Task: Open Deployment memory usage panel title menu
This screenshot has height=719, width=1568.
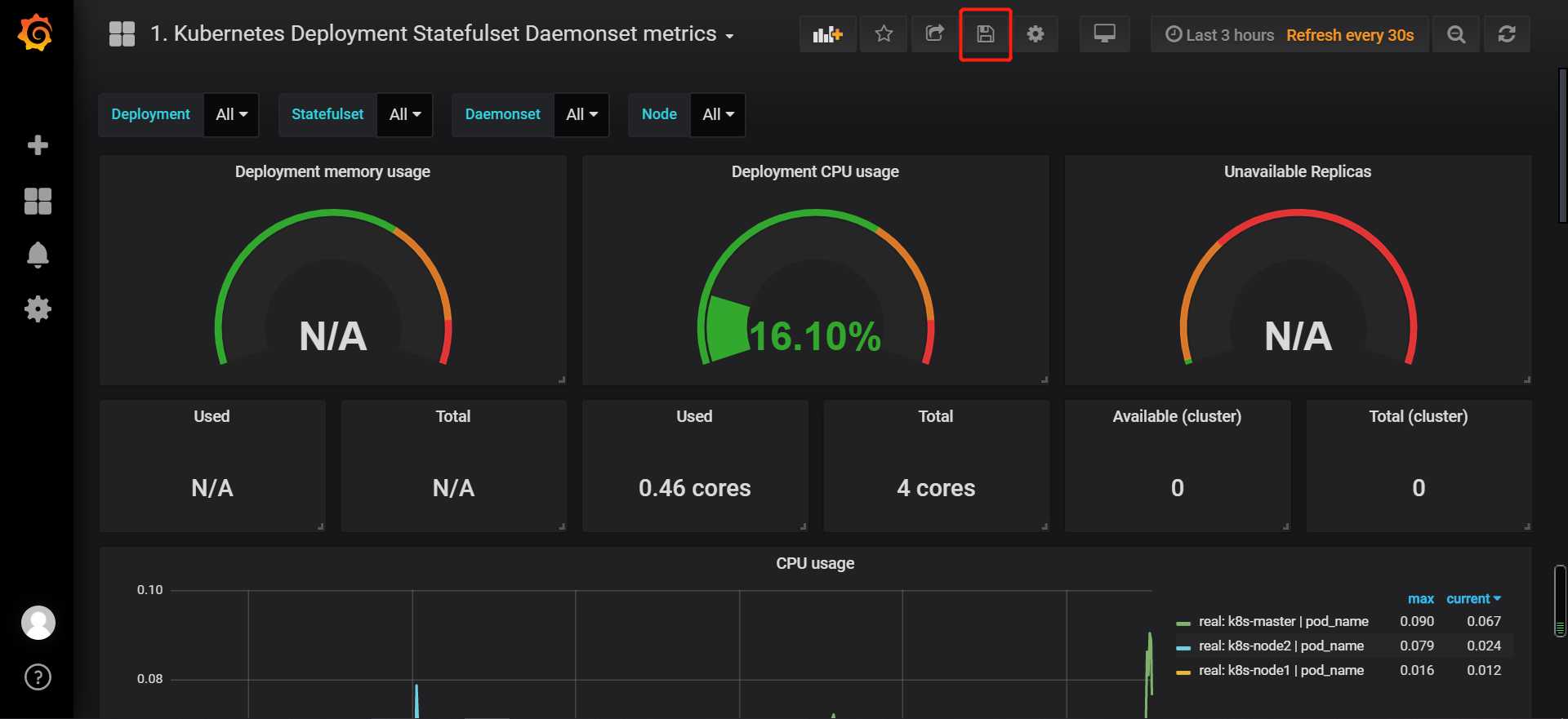Action: [332, 171]
